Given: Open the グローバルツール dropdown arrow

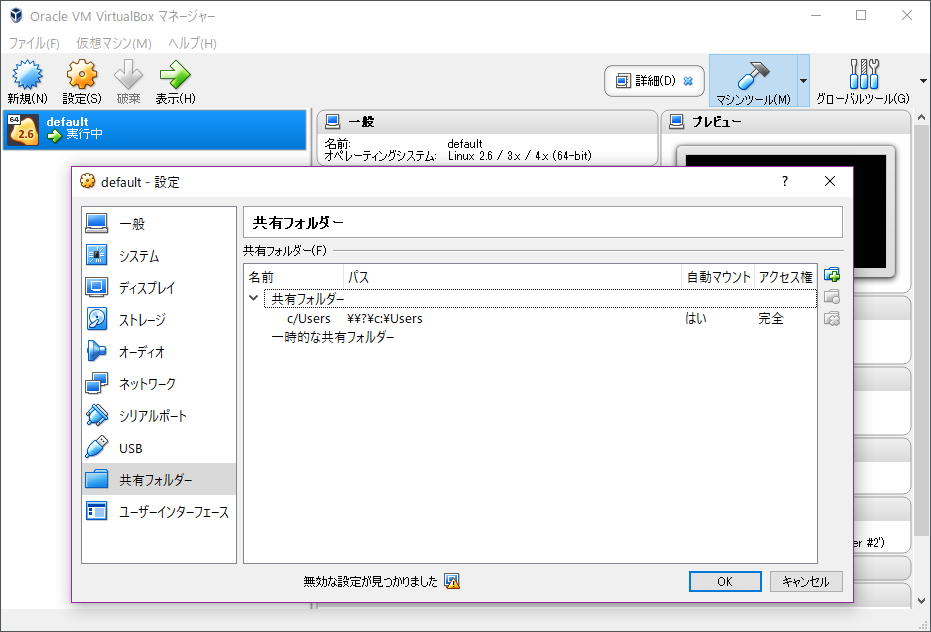Looking at the screenshot, I should click(x=924, y=81).
